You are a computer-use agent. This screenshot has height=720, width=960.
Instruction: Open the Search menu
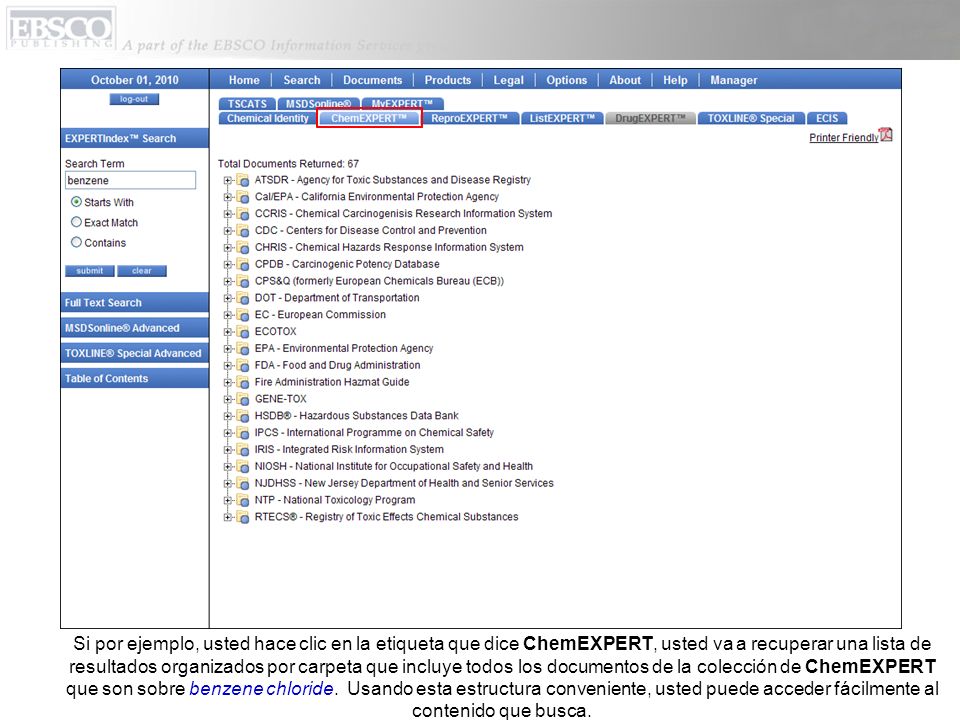302,80
